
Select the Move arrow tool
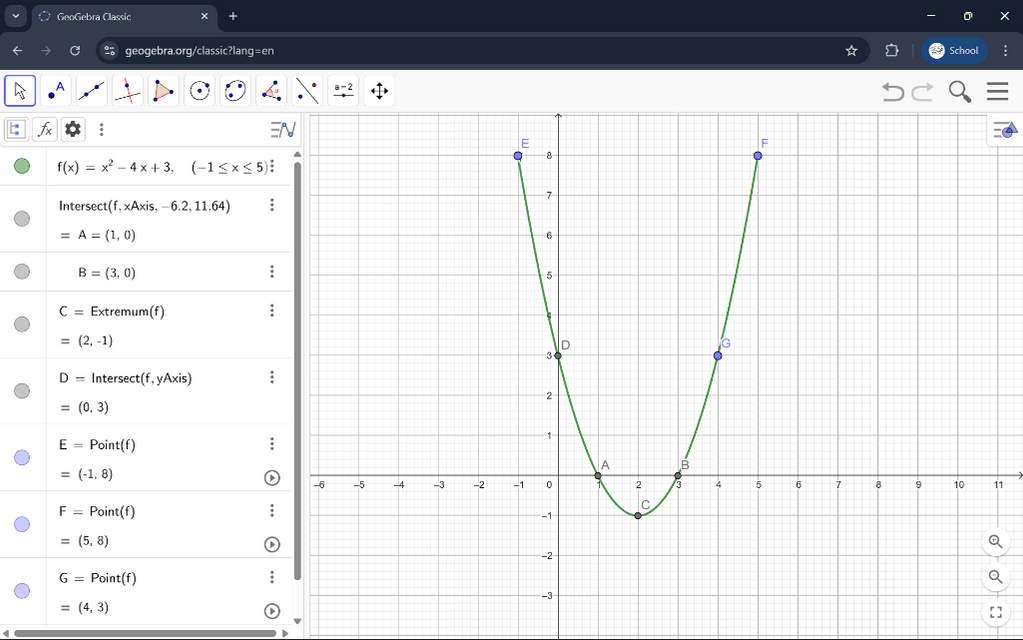(x=20, y=92)
